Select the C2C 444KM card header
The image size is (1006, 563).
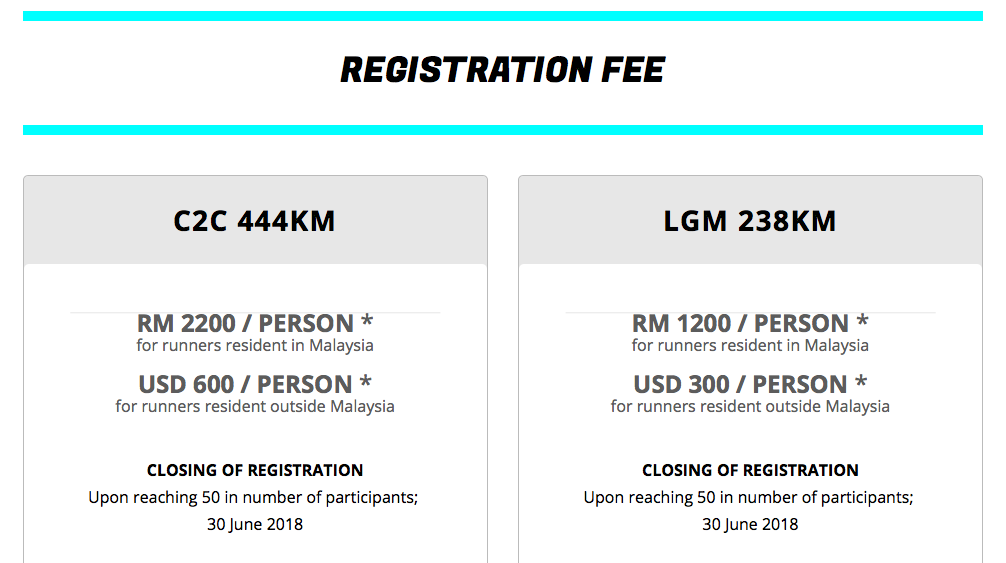pos(255,221)
